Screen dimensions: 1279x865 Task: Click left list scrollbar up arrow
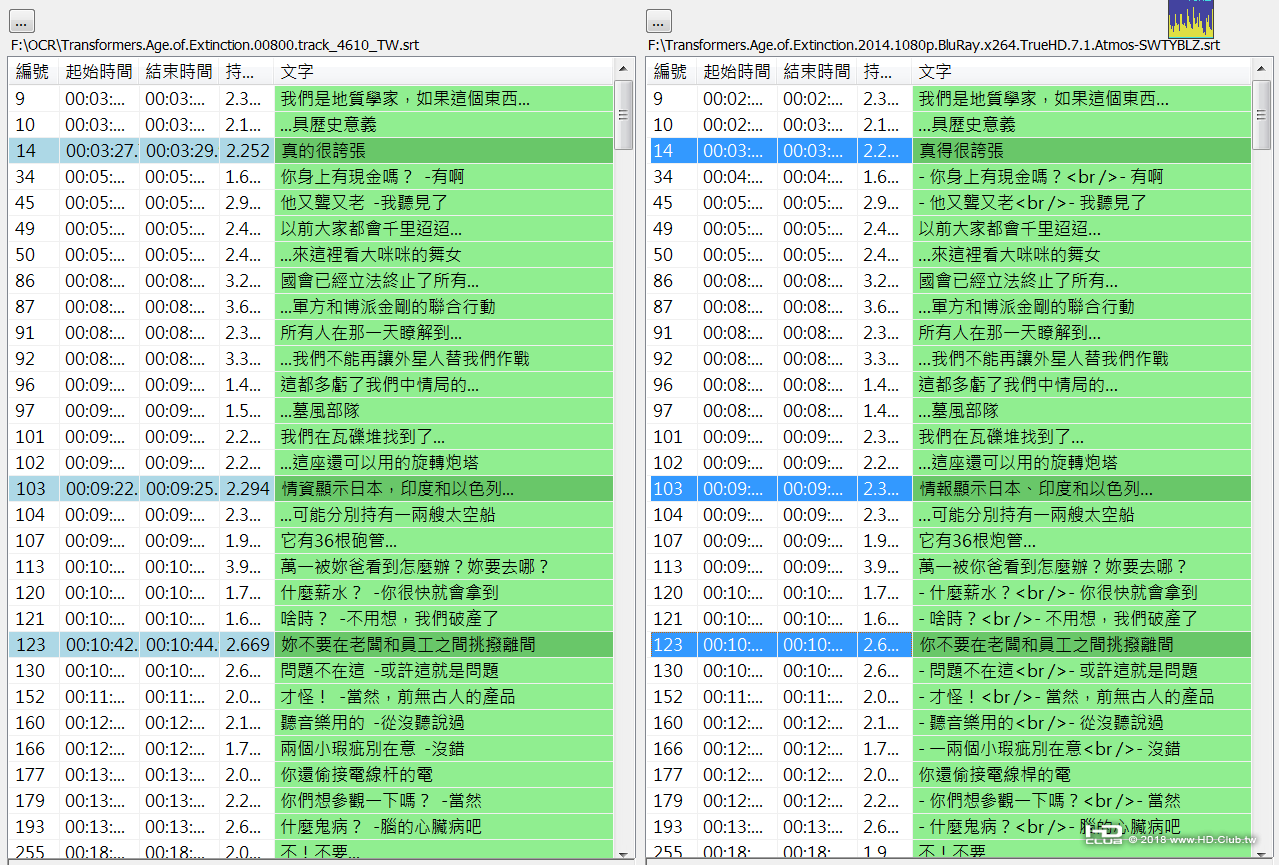click(623, 68)
